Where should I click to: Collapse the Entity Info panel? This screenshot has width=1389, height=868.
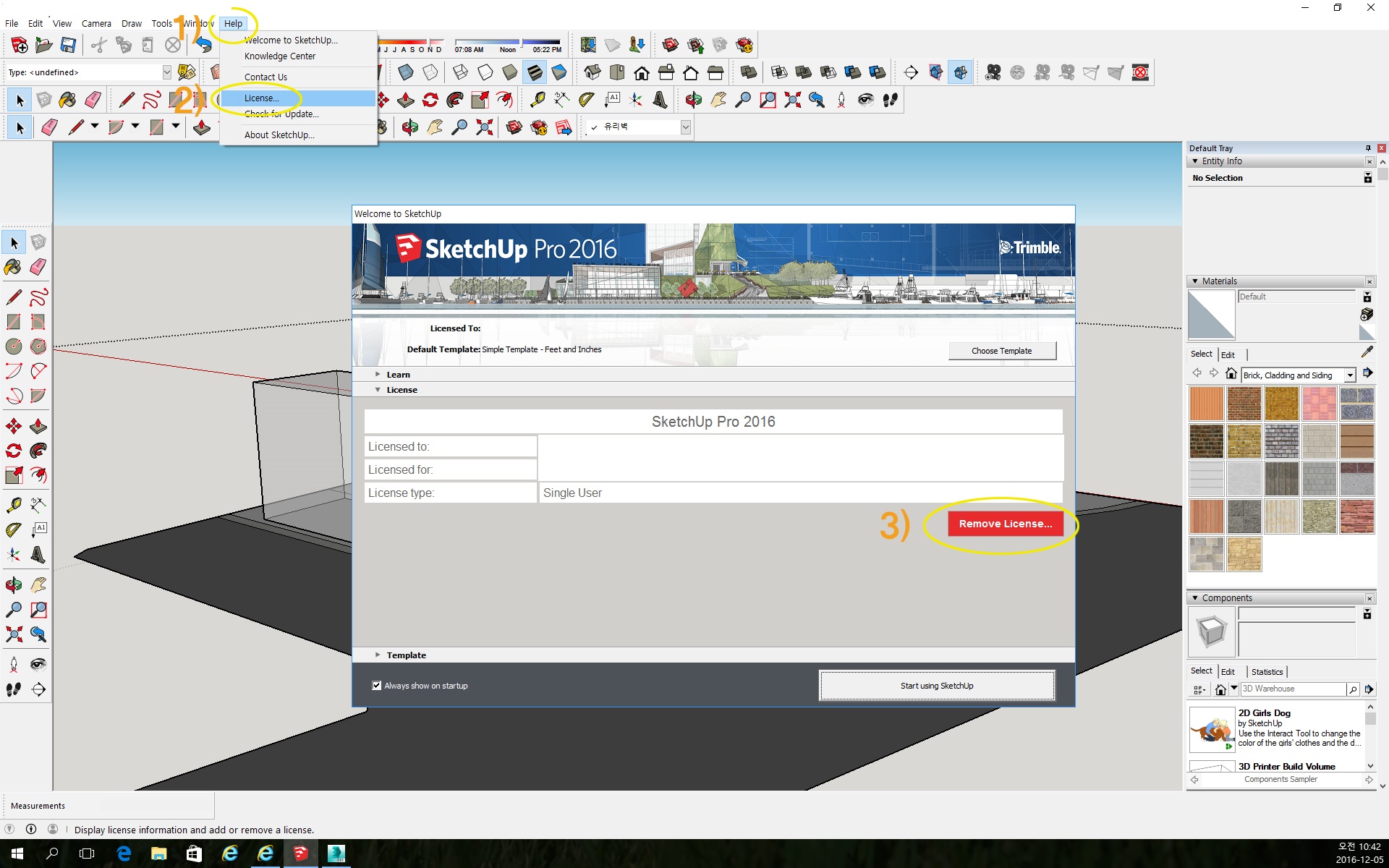point(1194,161)
